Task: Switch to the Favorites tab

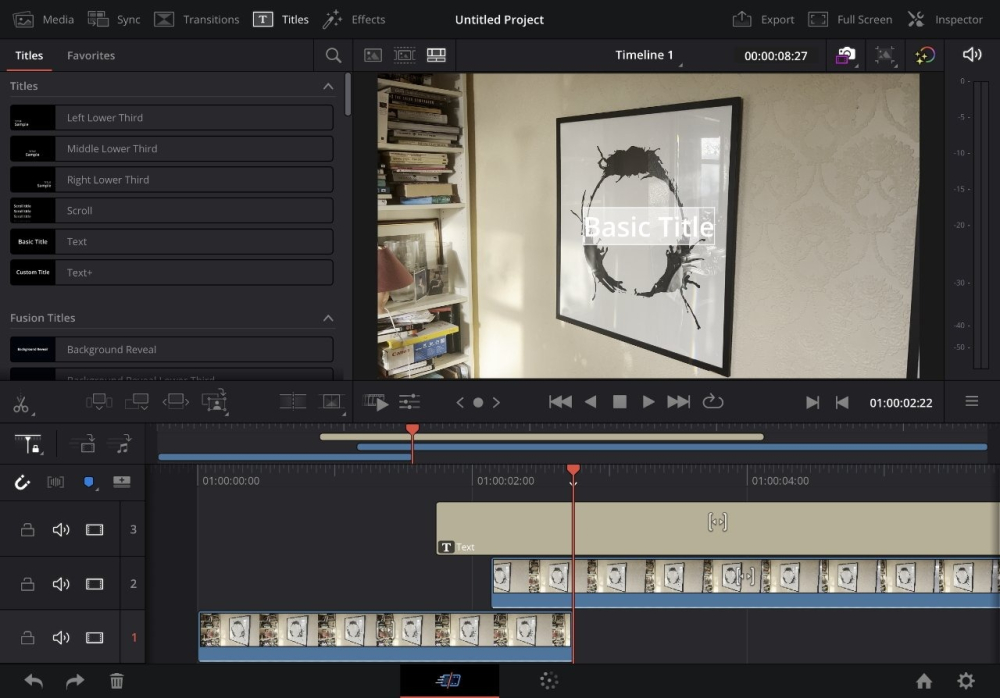Action: point(90,56)
